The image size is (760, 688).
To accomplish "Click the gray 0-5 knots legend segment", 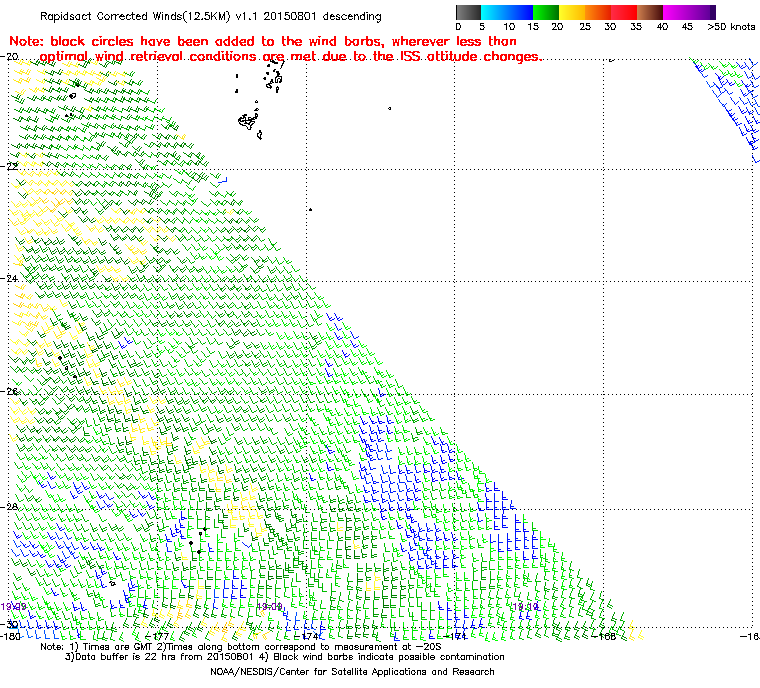I will pos(468,12).
